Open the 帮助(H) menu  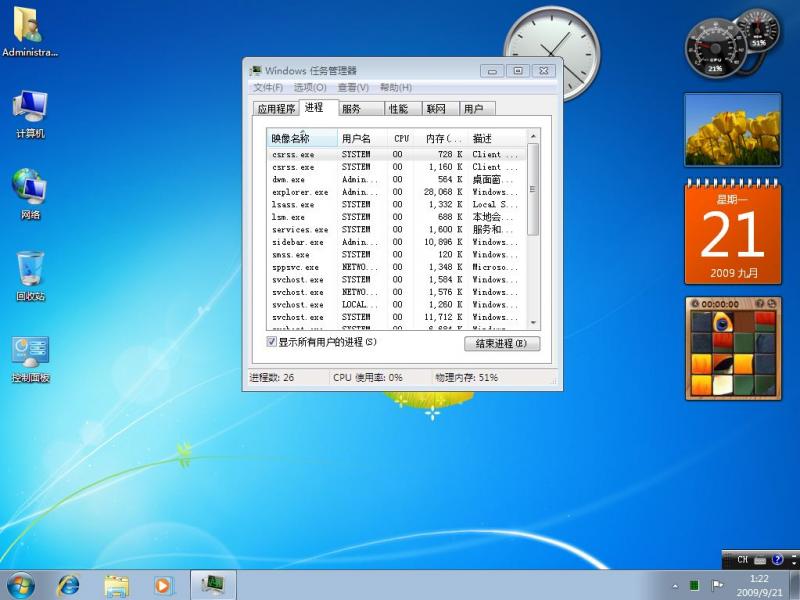pos(396,87)
